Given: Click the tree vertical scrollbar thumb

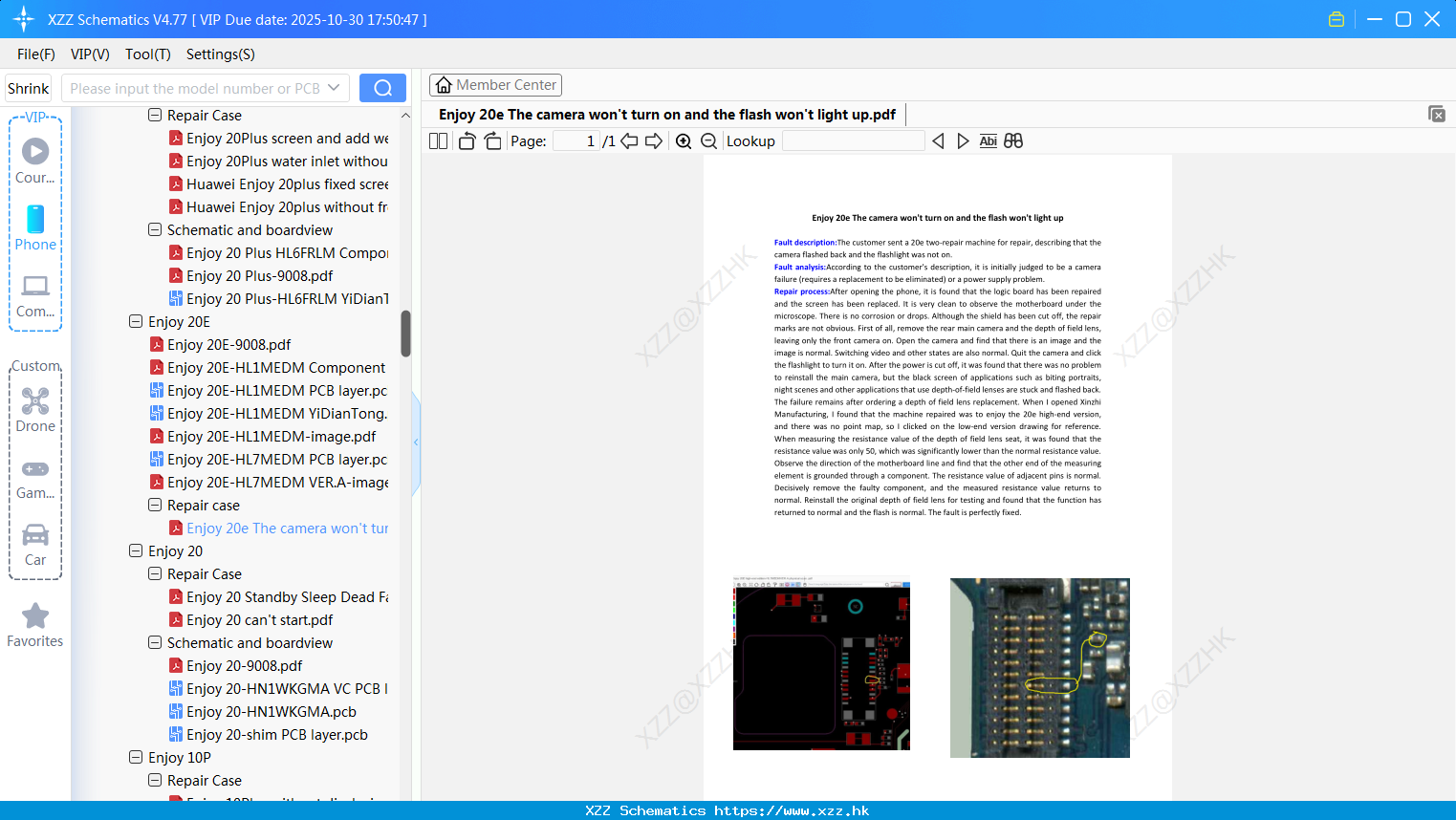Looking at the screenshot, I should point(405,334).
